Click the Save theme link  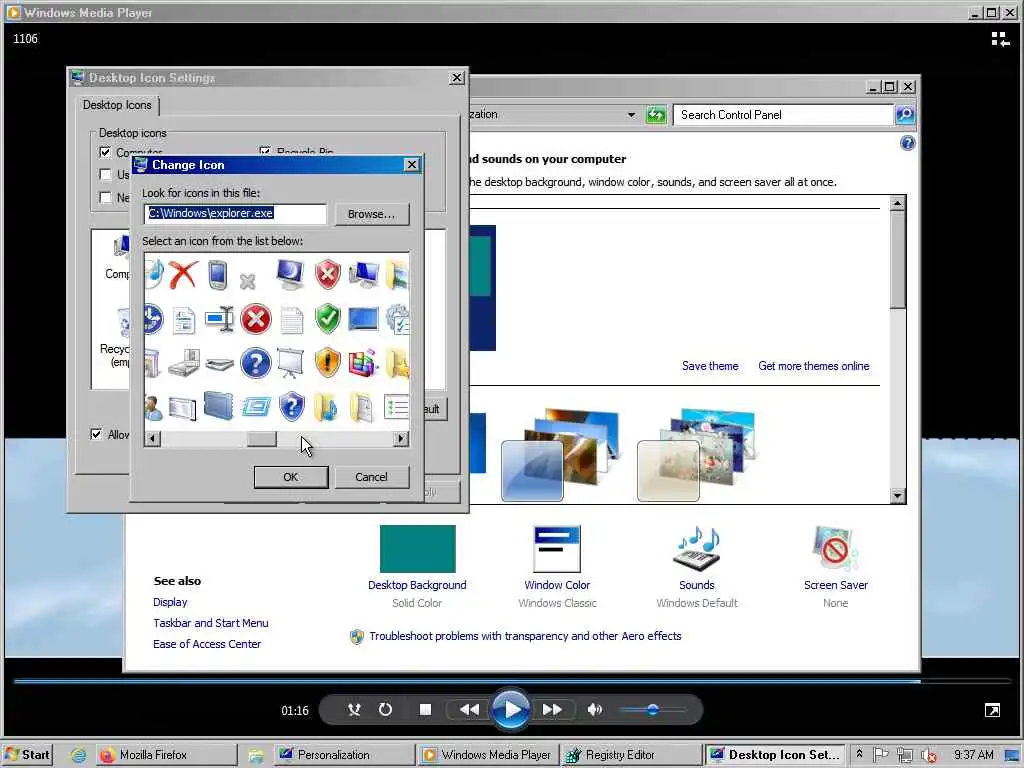tap(710, 366)
